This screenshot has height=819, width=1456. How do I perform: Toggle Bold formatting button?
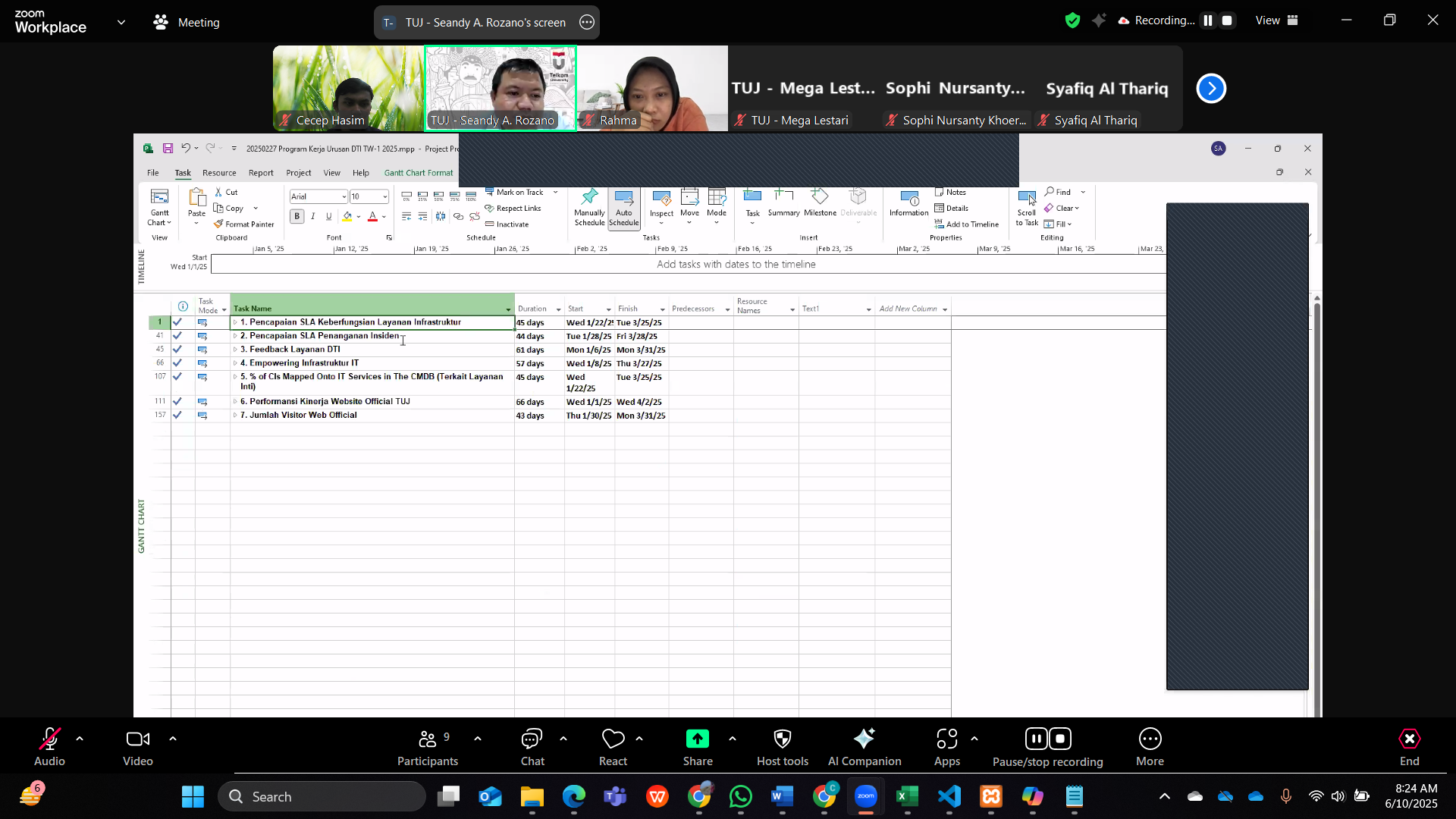click(x=297, y=217)
